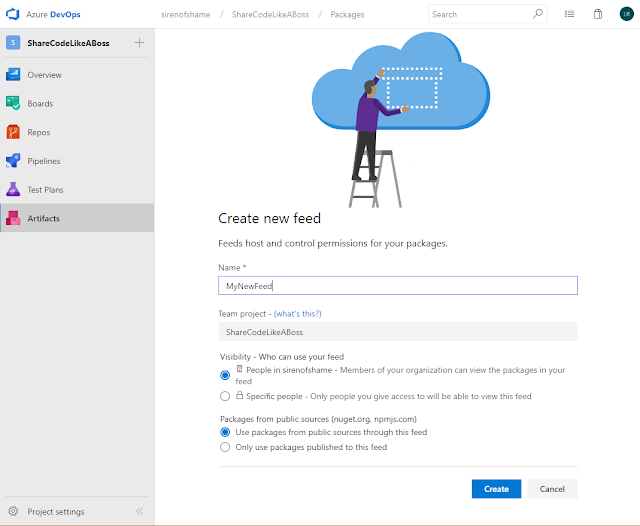
Task: Open the Artifacts package icon
Action: (13, 218)
